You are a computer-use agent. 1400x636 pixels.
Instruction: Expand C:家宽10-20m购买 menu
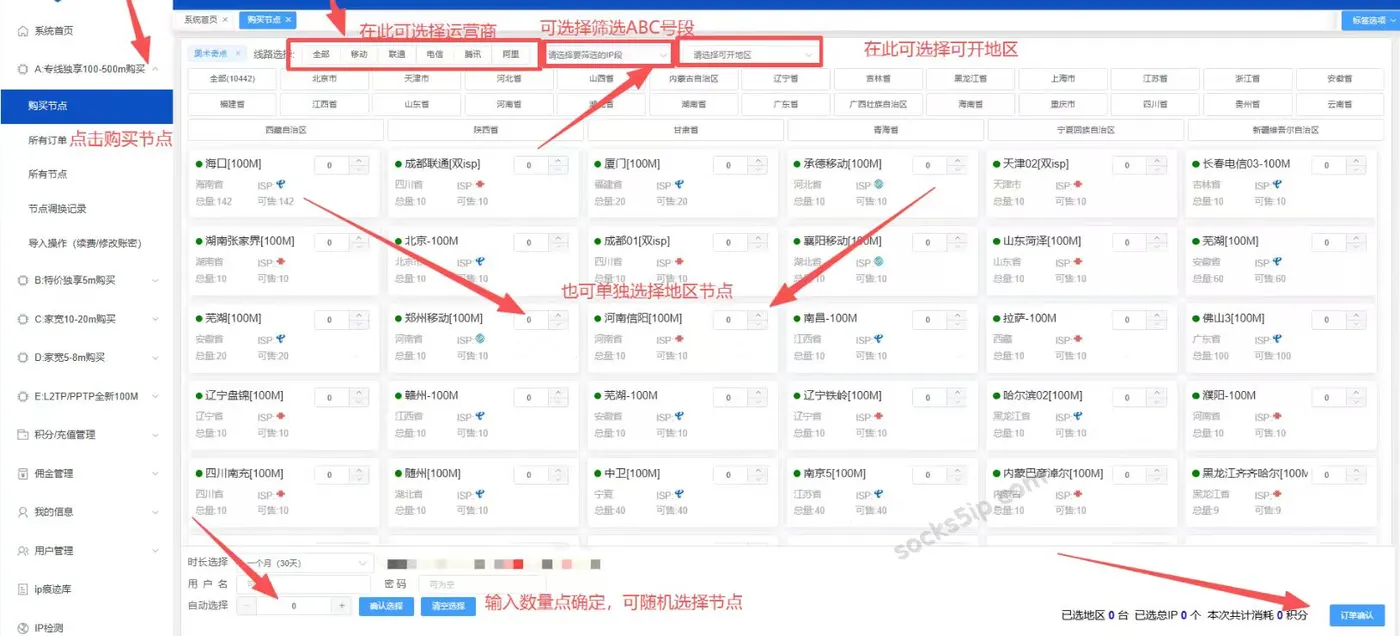[155, 319]
